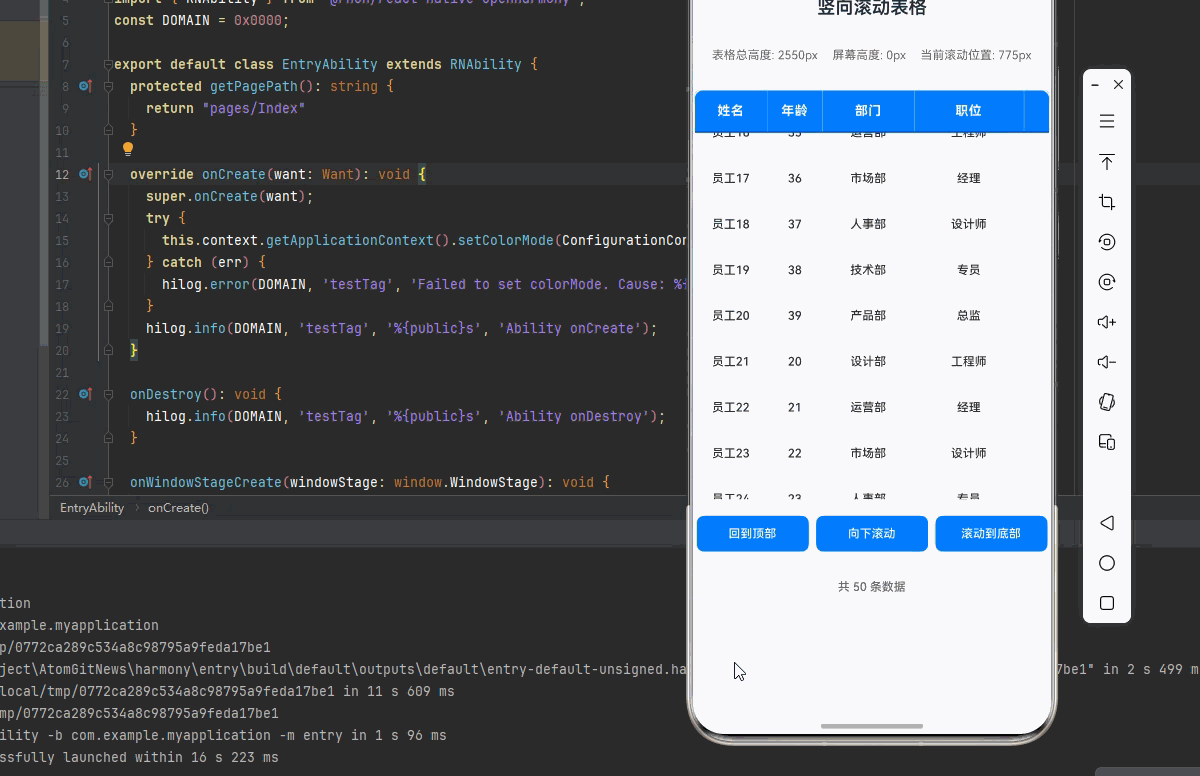Click the 专员 cell in 员工19 row
Screen dimensions: 1200x776
[x=968, y=270]
